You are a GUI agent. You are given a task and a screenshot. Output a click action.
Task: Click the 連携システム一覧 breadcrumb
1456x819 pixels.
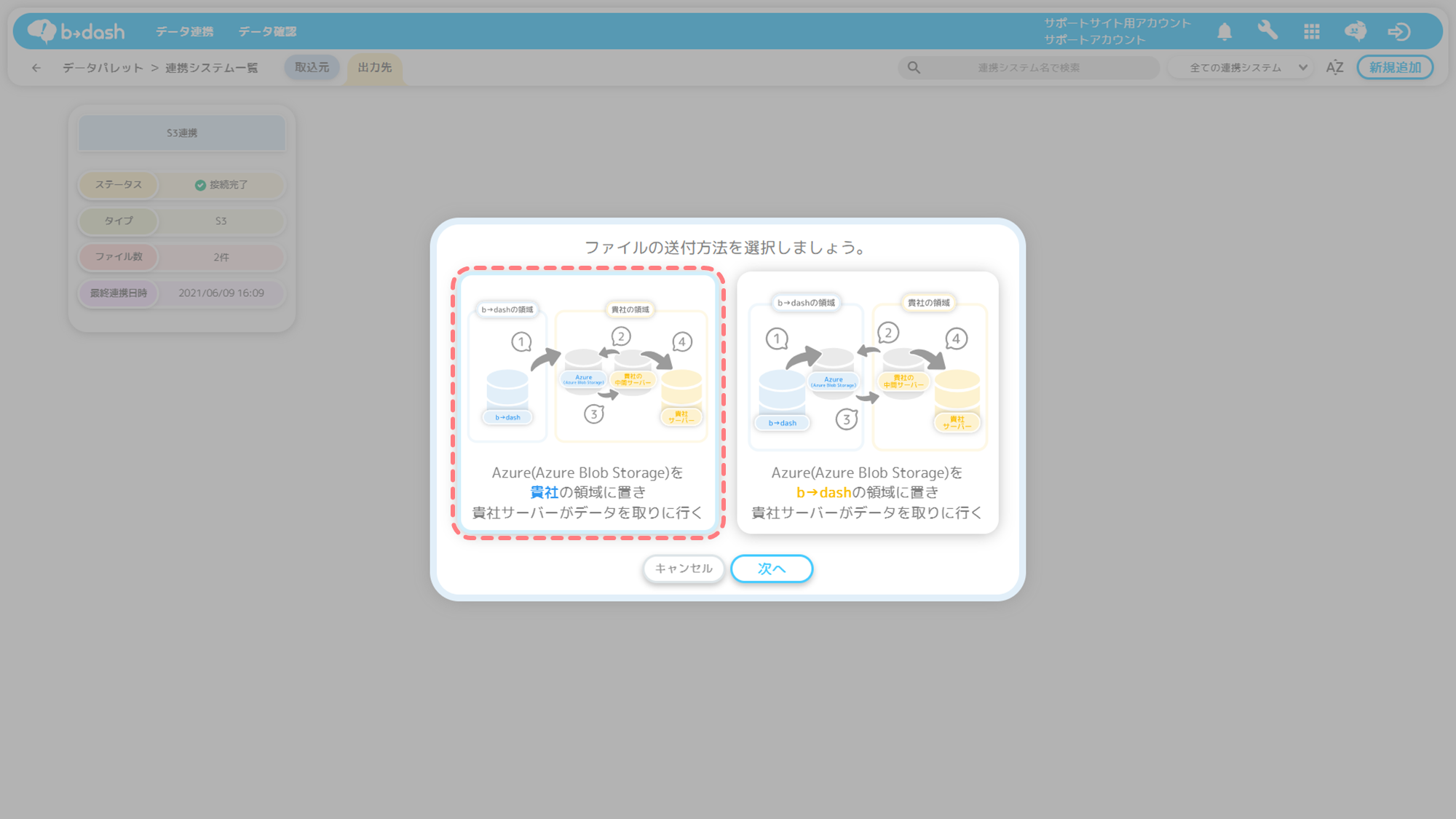click(x=211, y=68)
